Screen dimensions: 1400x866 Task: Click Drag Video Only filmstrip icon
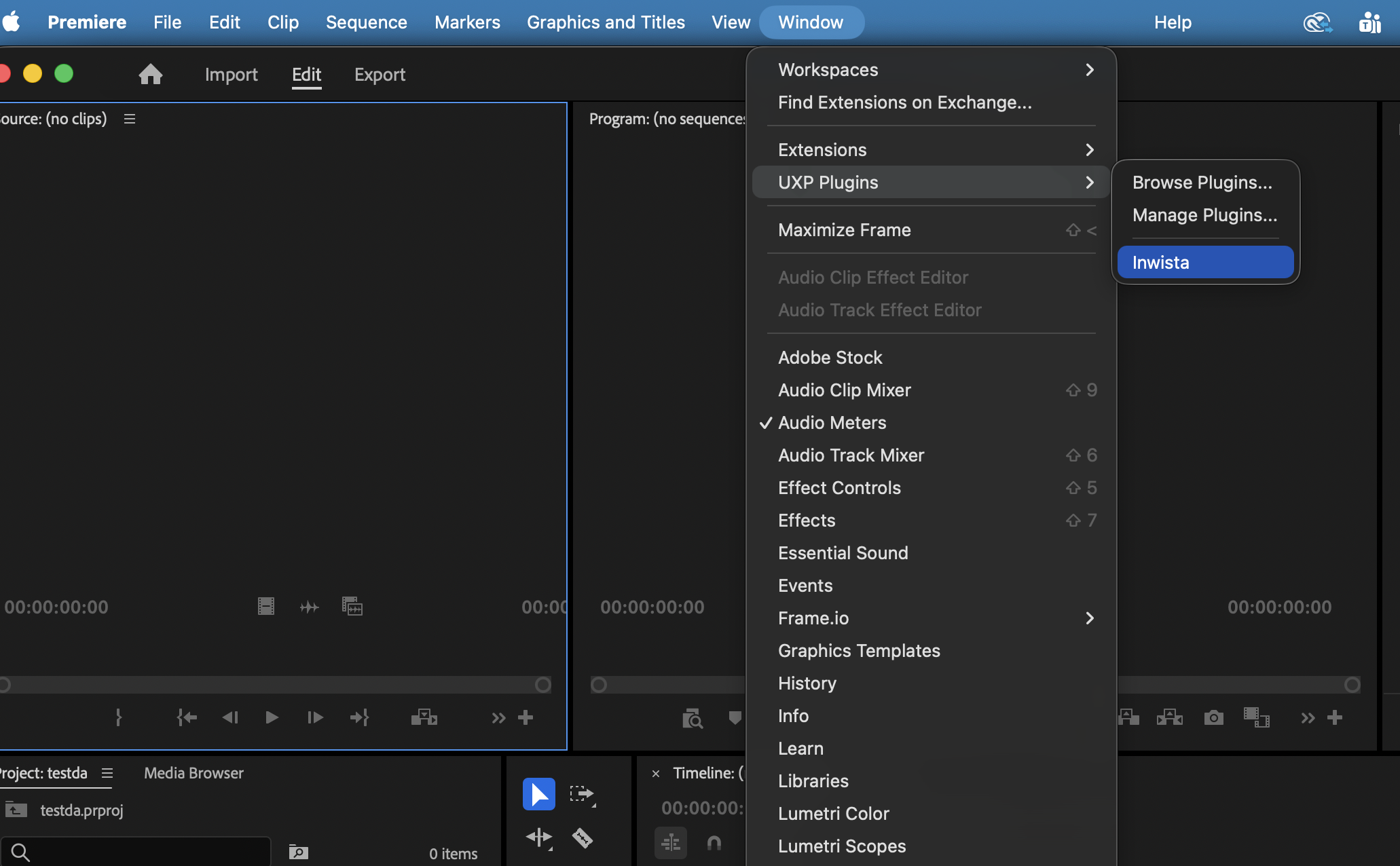tap(266, 606)
